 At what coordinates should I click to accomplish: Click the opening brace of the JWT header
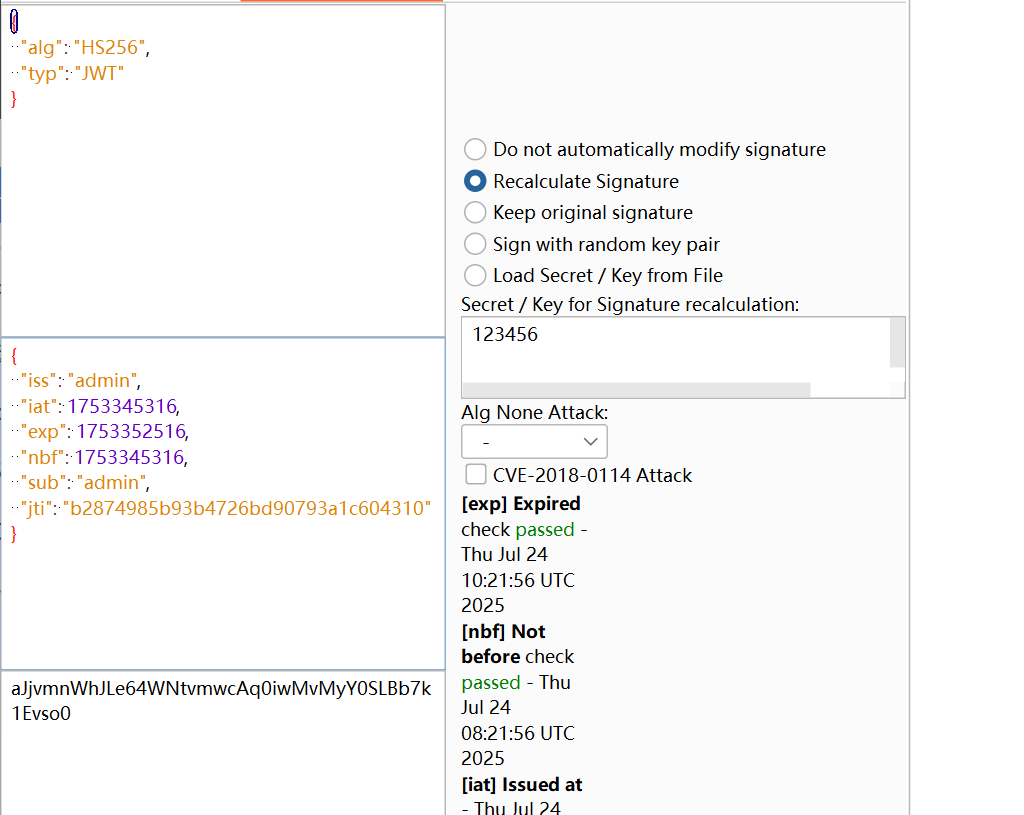(14, 20)
